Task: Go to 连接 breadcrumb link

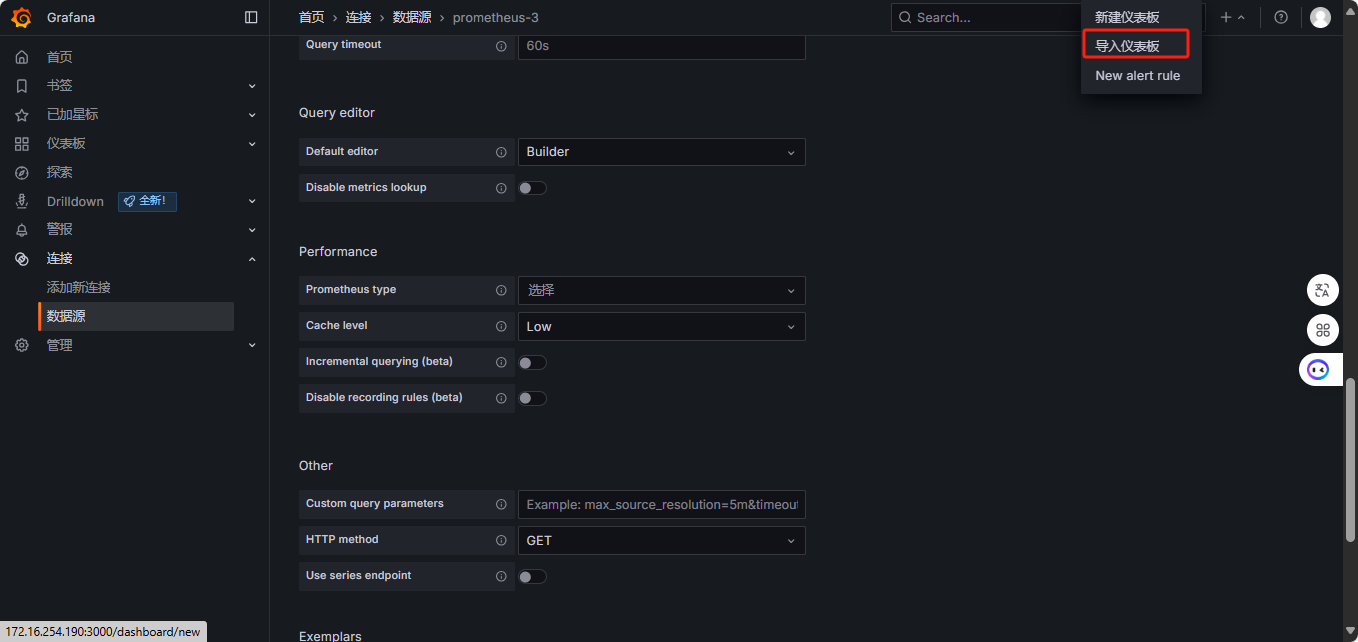Action: coord(359,18)
